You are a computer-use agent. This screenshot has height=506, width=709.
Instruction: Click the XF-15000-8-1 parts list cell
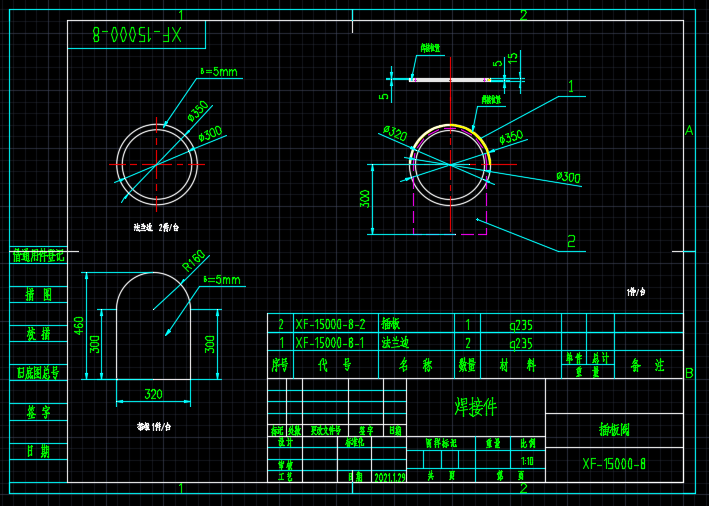(330, 343)
